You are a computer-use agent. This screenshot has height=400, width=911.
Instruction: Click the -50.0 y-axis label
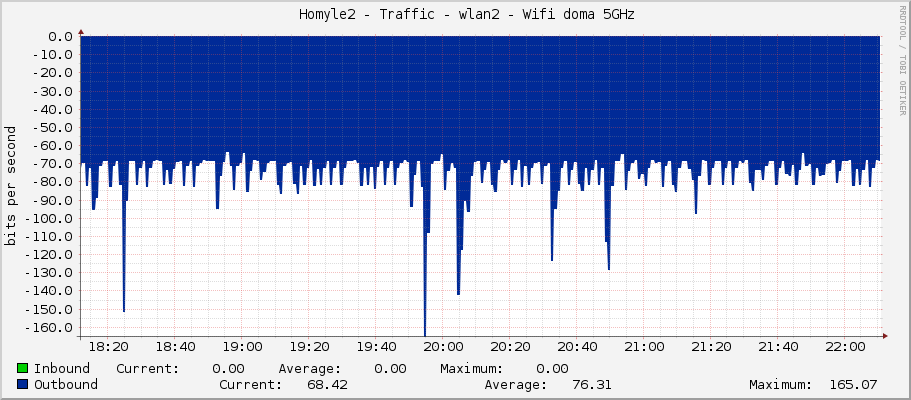pos(53,127)
